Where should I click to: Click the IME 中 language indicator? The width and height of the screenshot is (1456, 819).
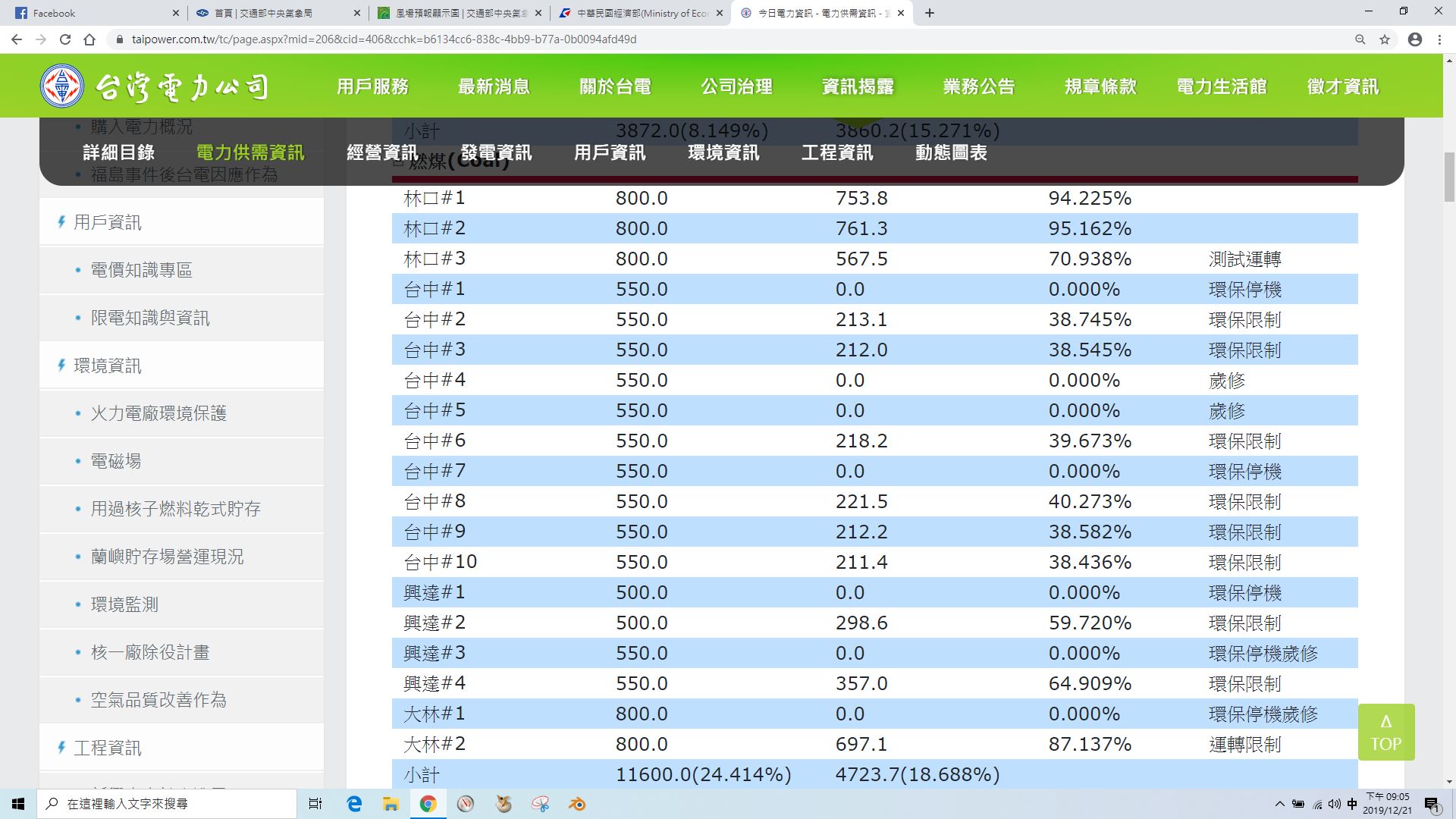(1353, 804)
